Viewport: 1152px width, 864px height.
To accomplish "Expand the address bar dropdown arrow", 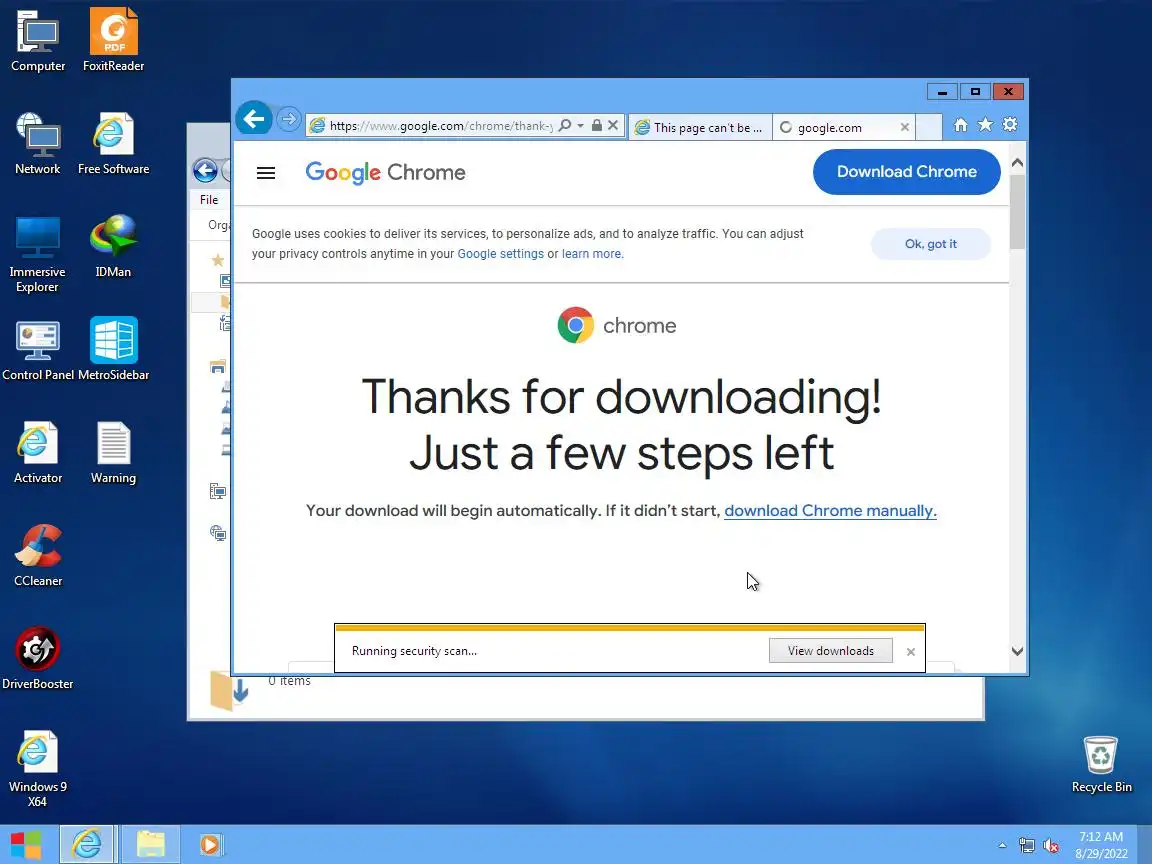I will pyautogui.click(x=580, y=126).
